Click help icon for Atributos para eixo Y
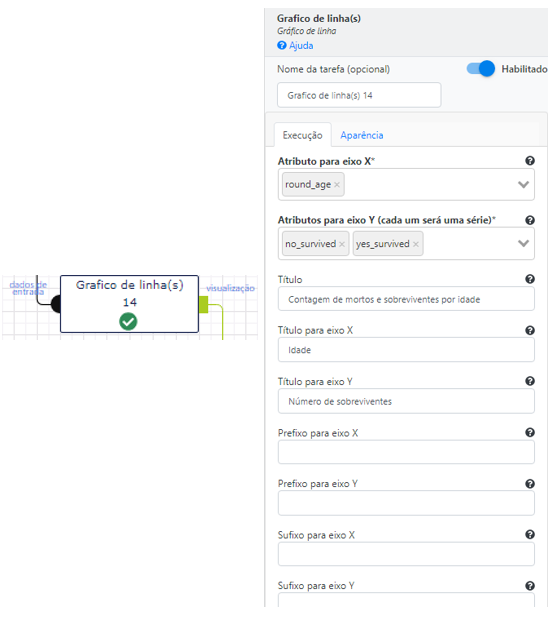 click(x=530, y=220)
